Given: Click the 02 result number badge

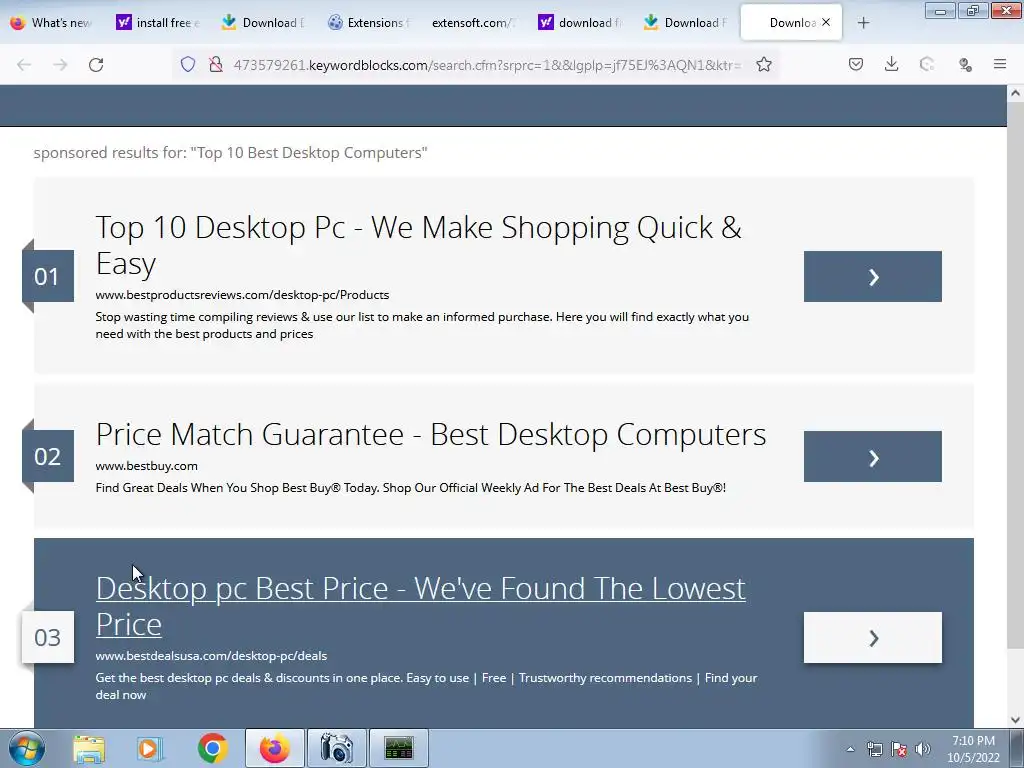Looking at the screenshot, I should point(47,456).
